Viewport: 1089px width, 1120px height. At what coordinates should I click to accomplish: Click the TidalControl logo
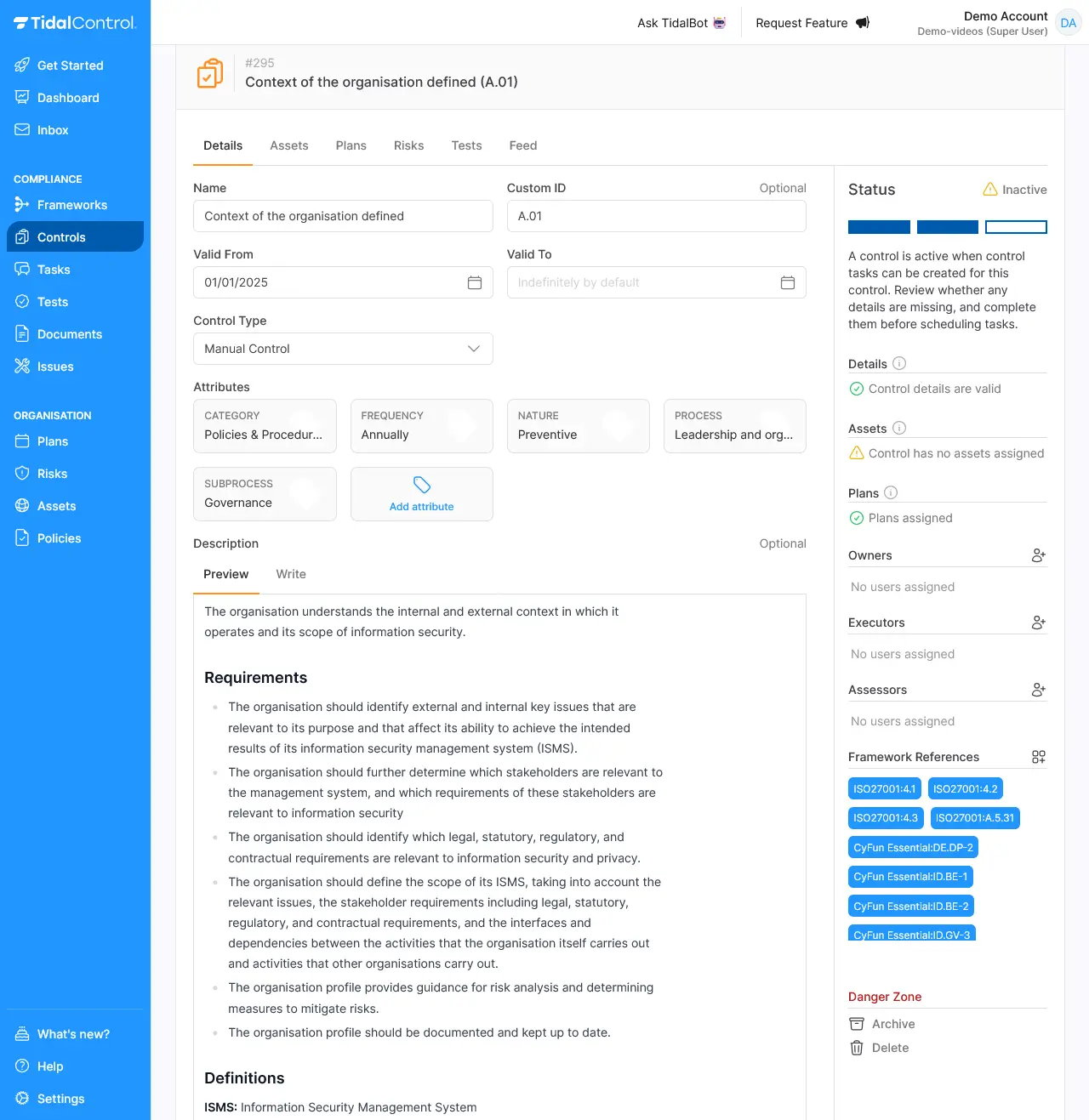click(75, 23)
